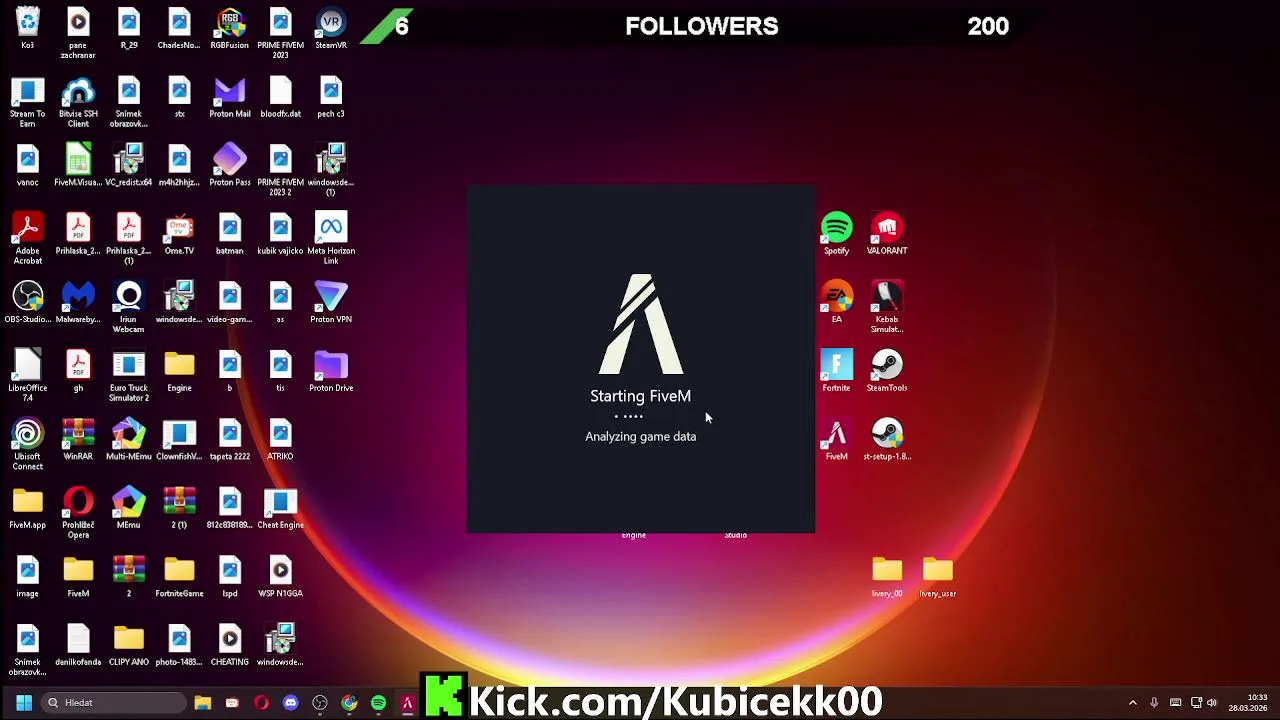Switch to FiveM in the taskbar
Screen dimensions: 1280x720
point(407,703)
